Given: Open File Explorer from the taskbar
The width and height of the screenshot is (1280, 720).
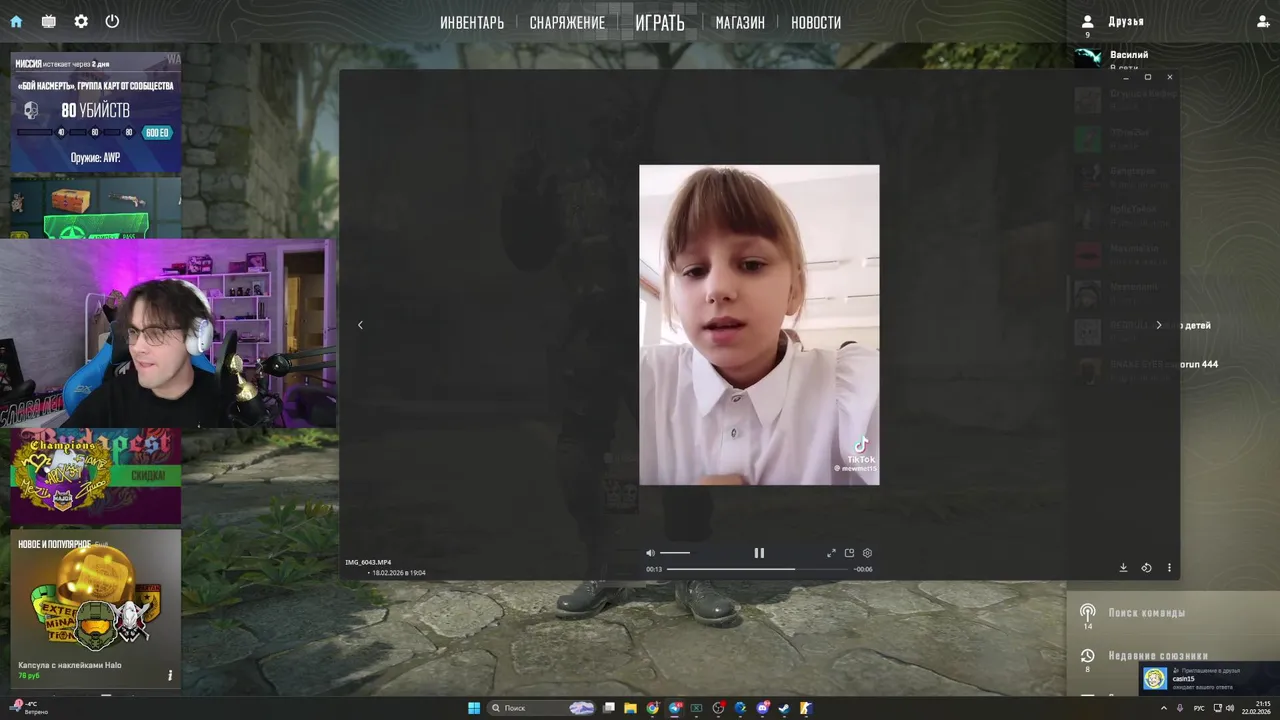Looking at the screenshot, I should pyautogui.click(x=630, y=708).
